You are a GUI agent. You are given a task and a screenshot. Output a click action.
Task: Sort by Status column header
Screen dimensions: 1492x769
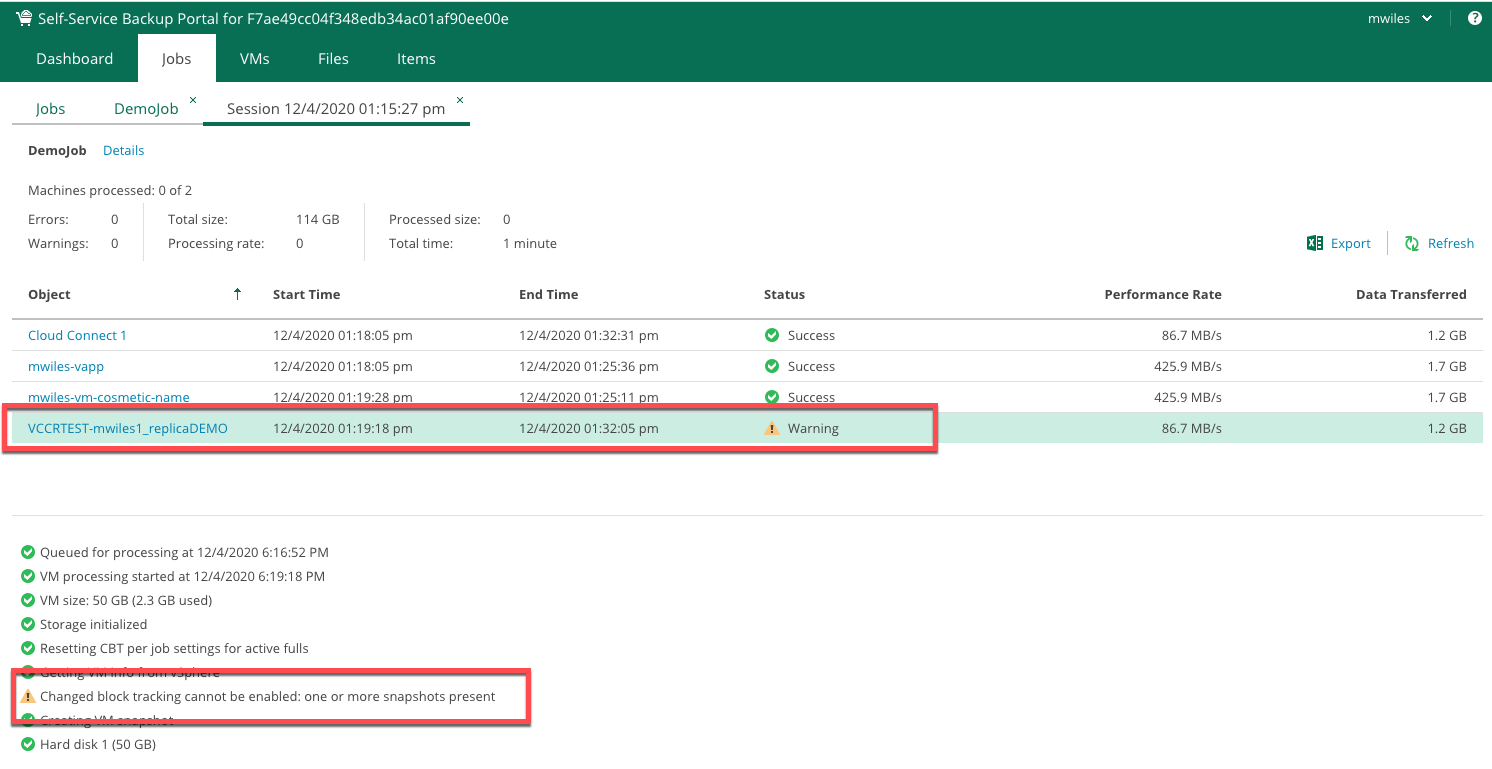click(784, 295)
